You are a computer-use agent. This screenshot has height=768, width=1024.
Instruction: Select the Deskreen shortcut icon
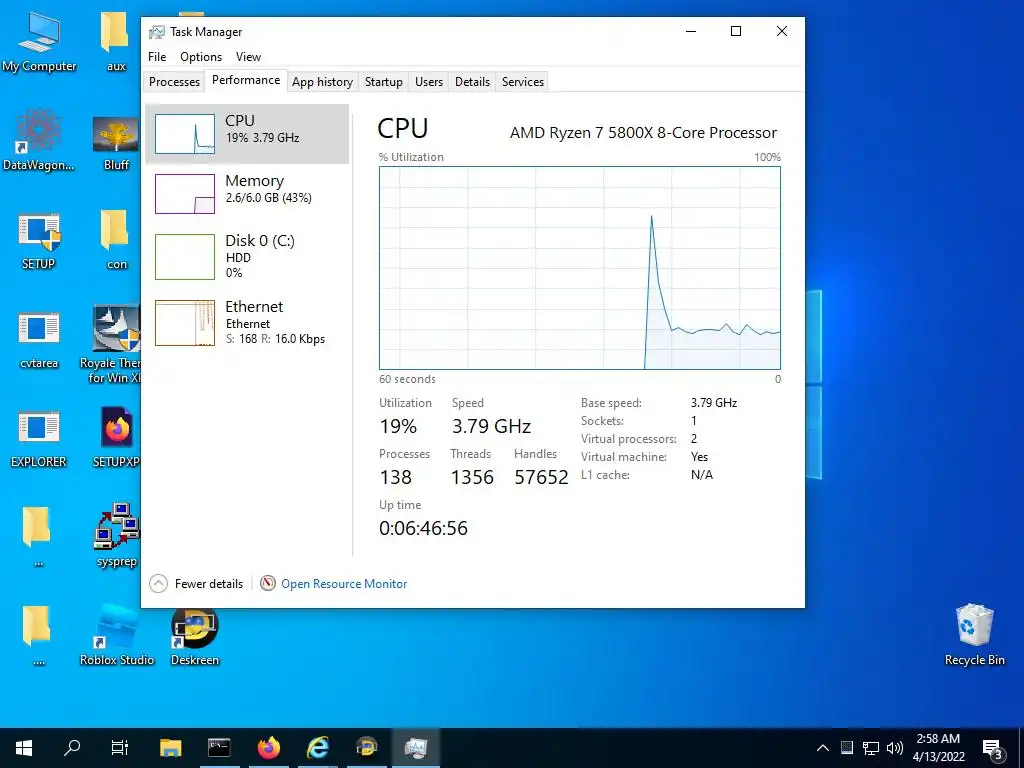[195, 637]
